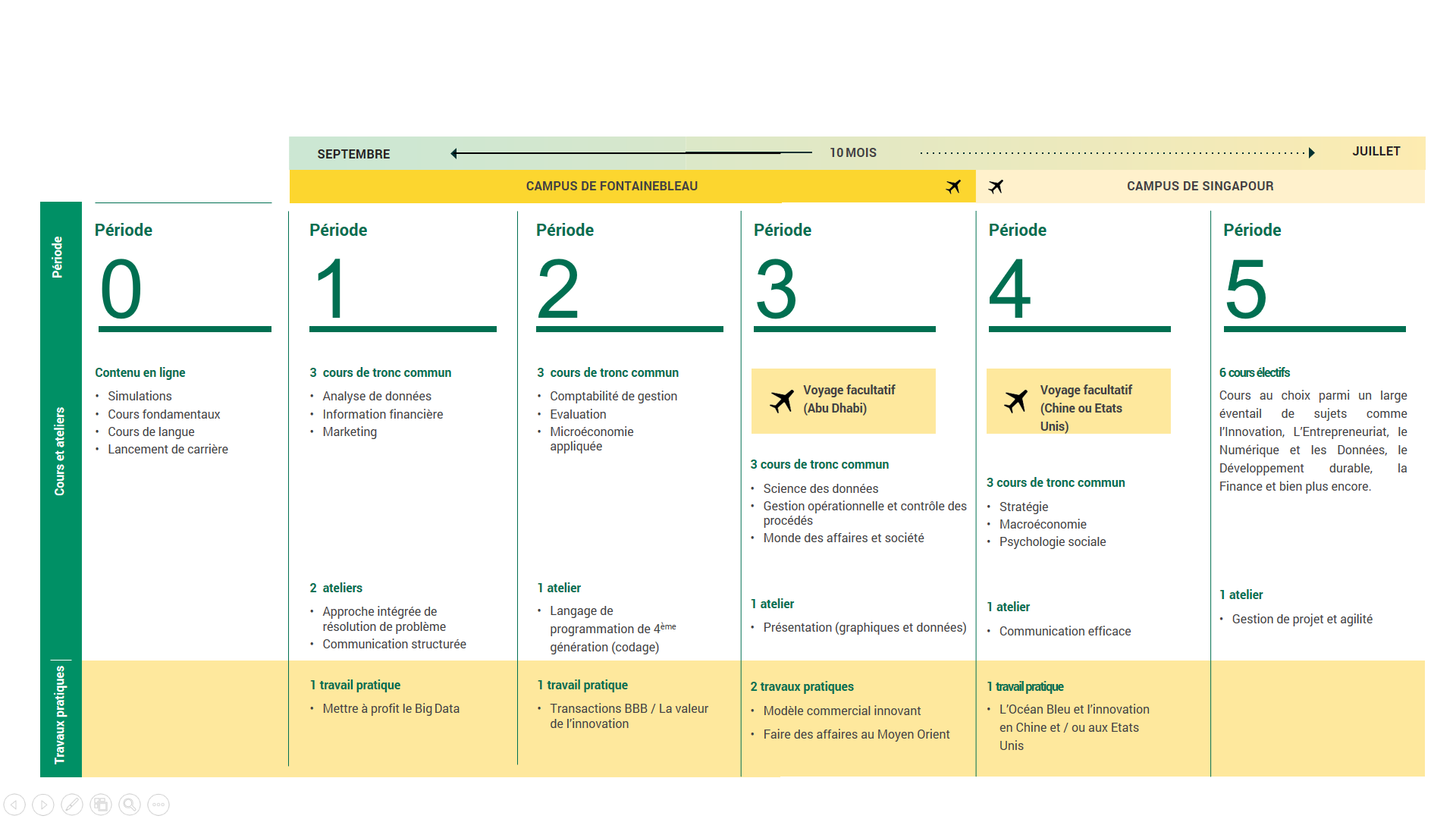Screen dimensions: 1456x819
Task: Click the 'Stratégie' bullet
Action: click(x=1024, y=507)
